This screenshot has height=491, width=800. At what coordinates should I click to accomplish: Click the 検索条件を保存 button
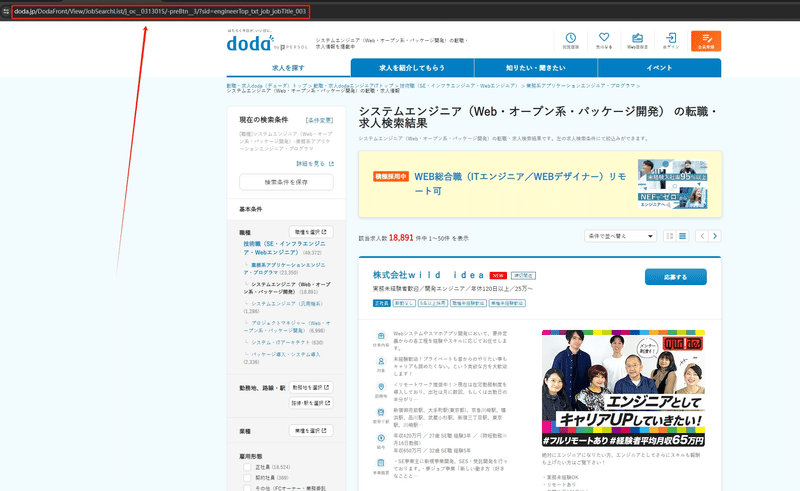pos(286,182)
